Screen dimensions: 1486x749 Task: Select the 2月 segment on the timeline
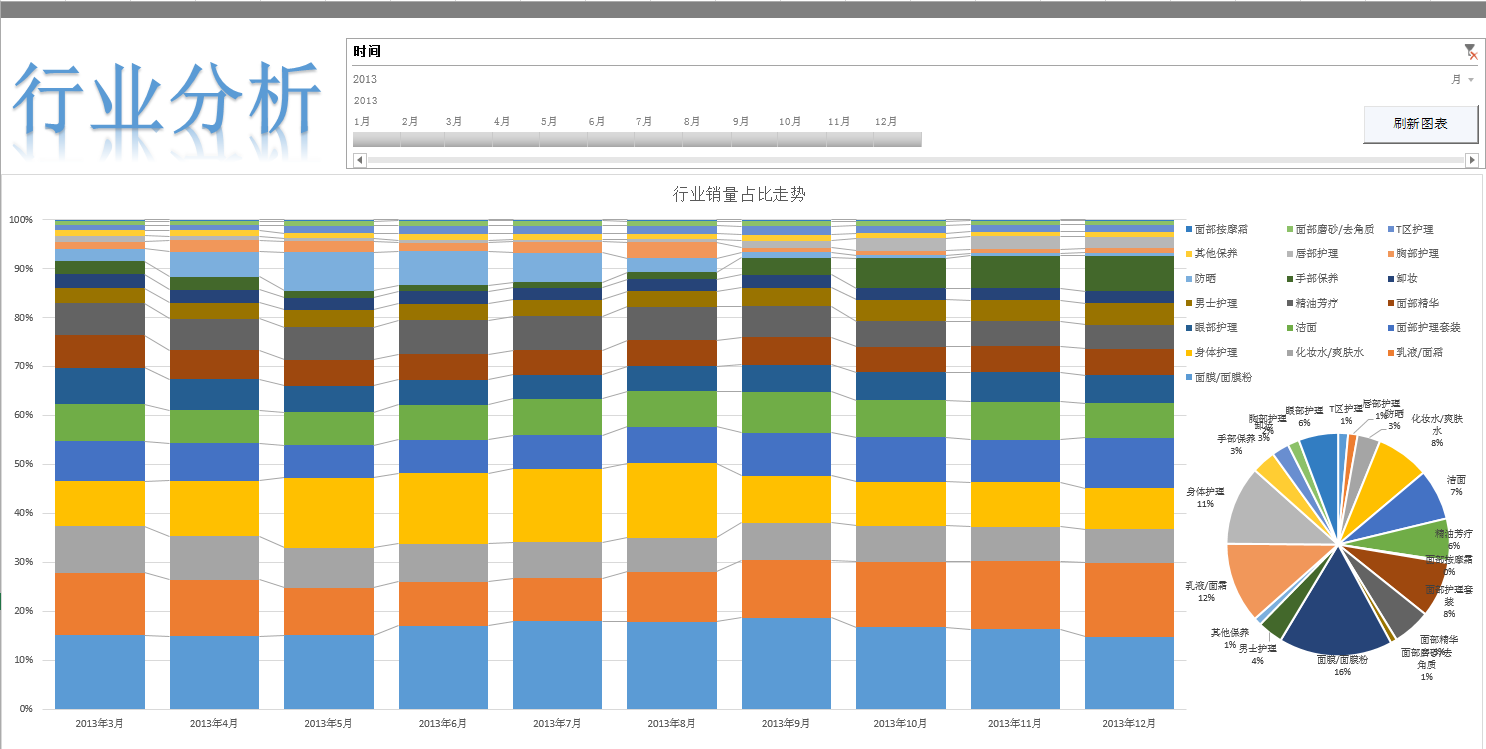click(421, 139)
